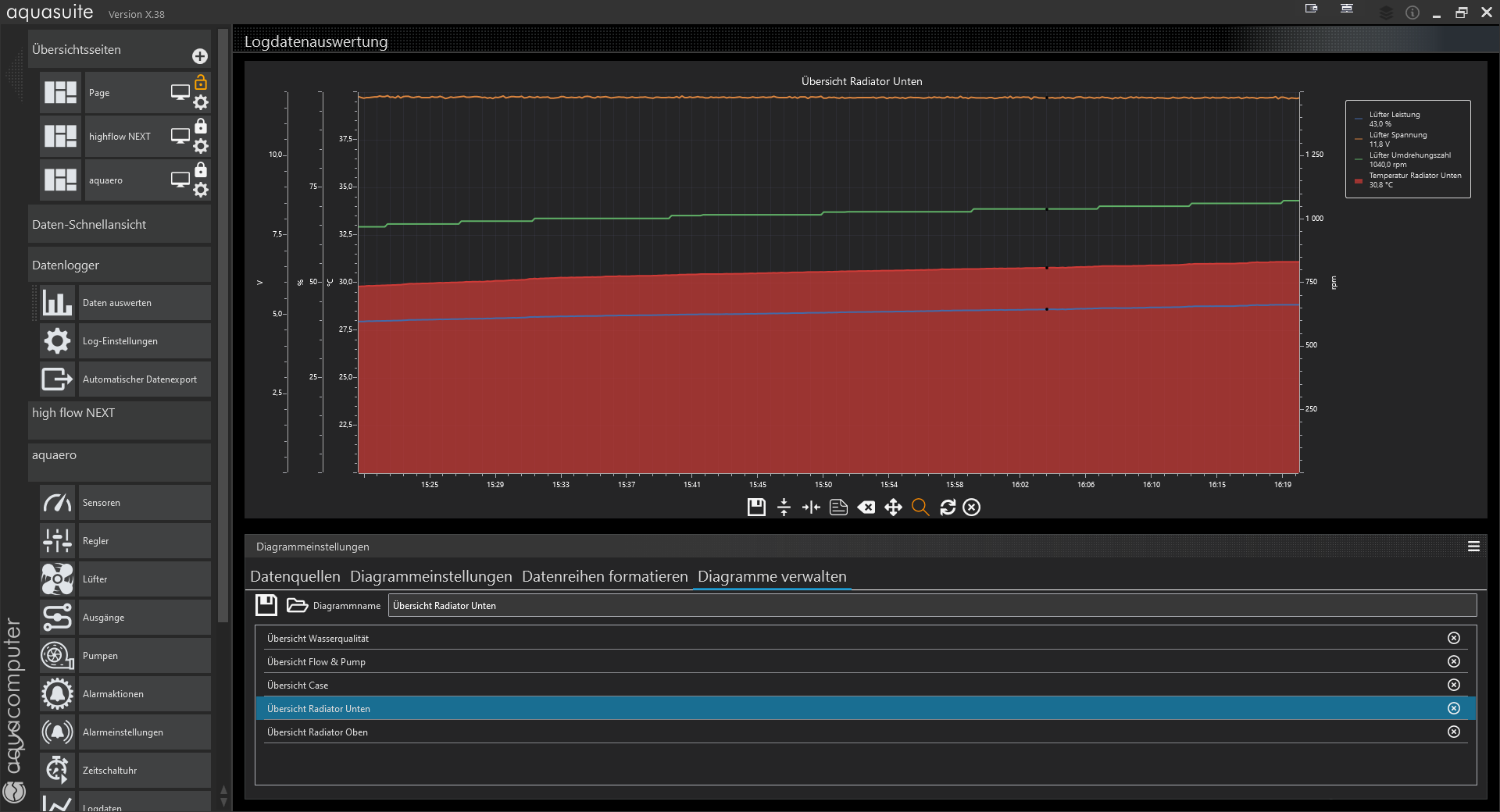Switch to the Datenquellen tab

(x=295, y=576)
